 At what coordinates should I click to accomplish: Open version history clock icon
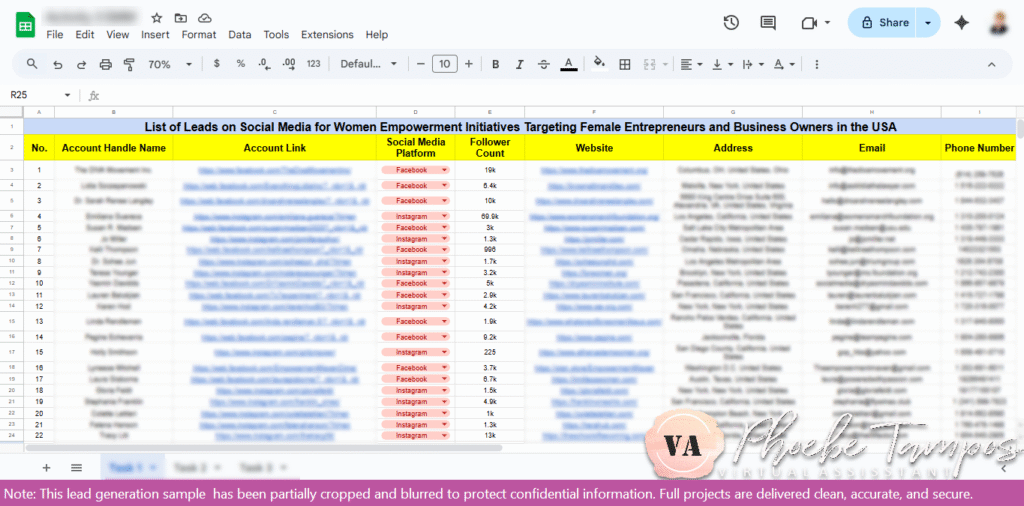click(x=731, y=23)
